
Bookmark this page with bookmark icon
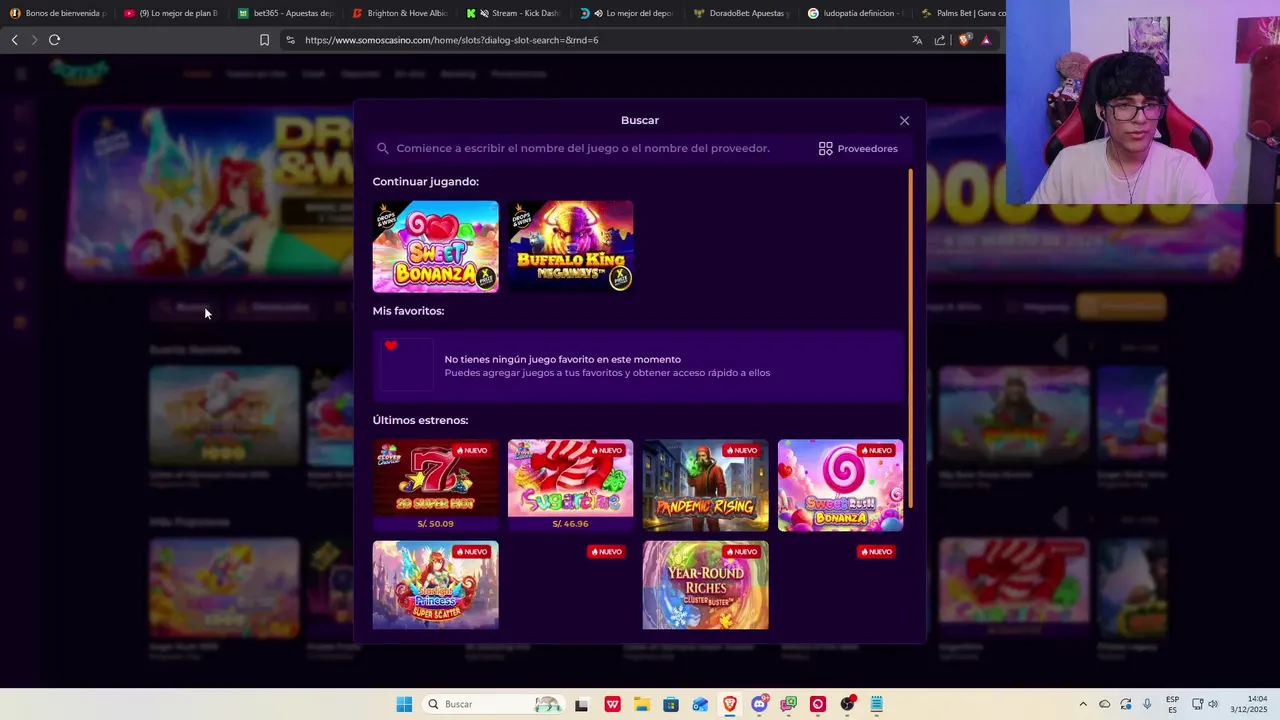pos(264,40)
